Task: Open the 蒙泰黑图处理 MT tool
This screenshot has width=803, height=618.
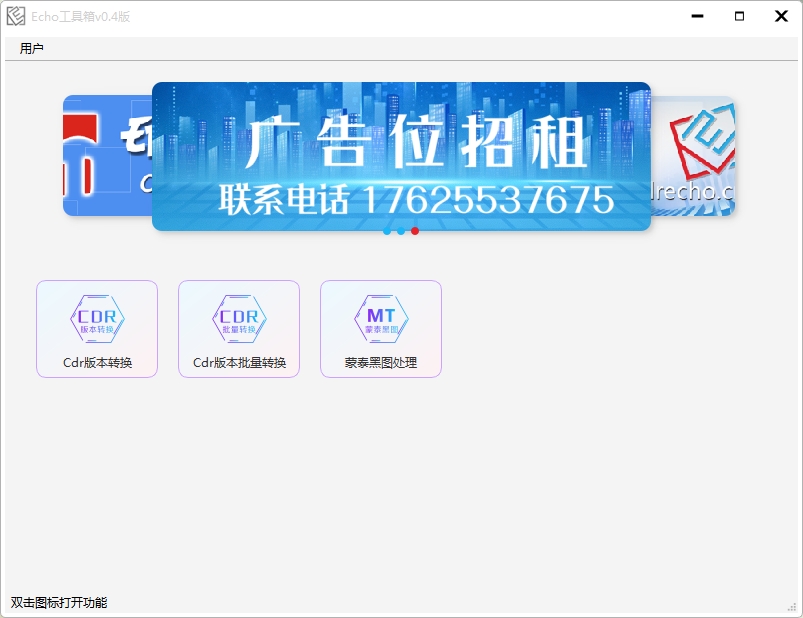Action: (x=380, y=328)
